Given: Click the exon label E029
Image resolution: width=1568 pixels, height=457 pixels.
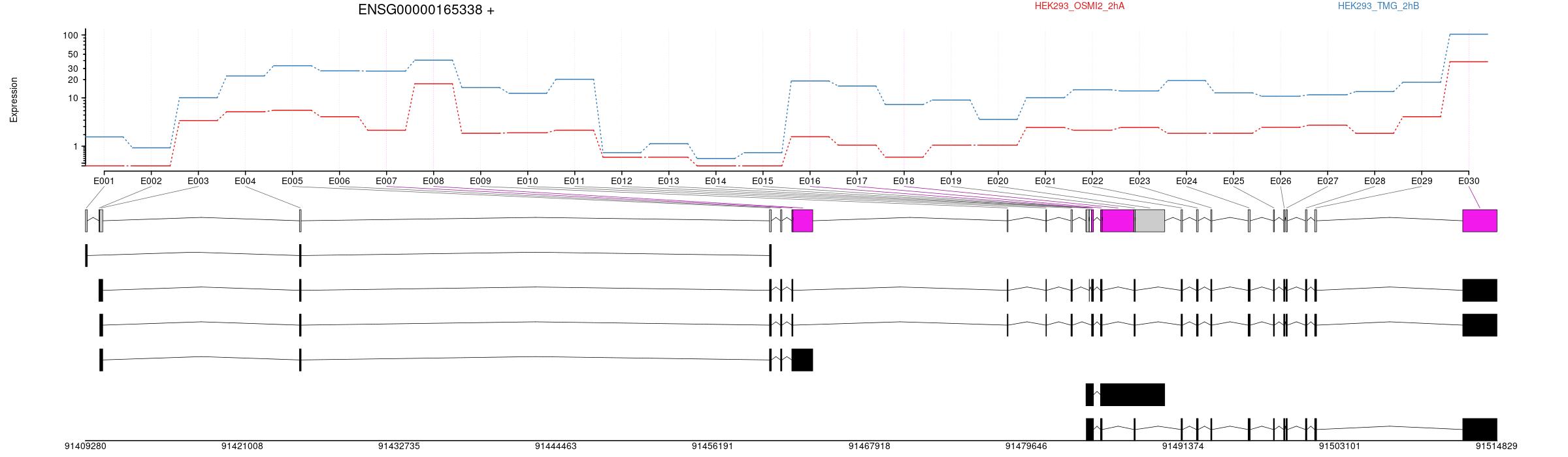Looking at the screenshot, I should click(1422, 181).
